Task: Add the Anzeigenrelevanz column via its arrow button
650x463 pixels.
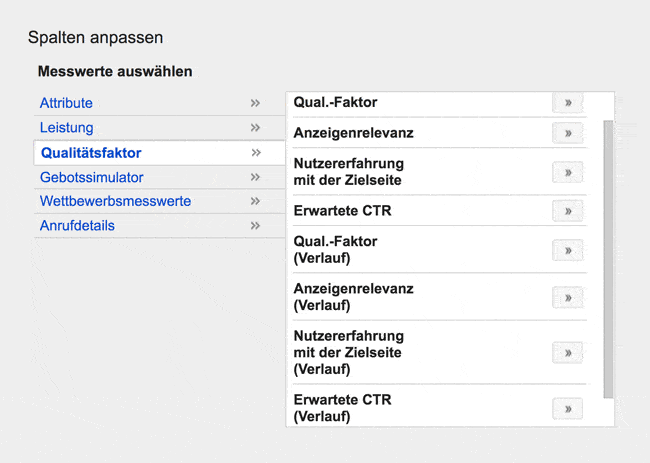Action: 568,133
